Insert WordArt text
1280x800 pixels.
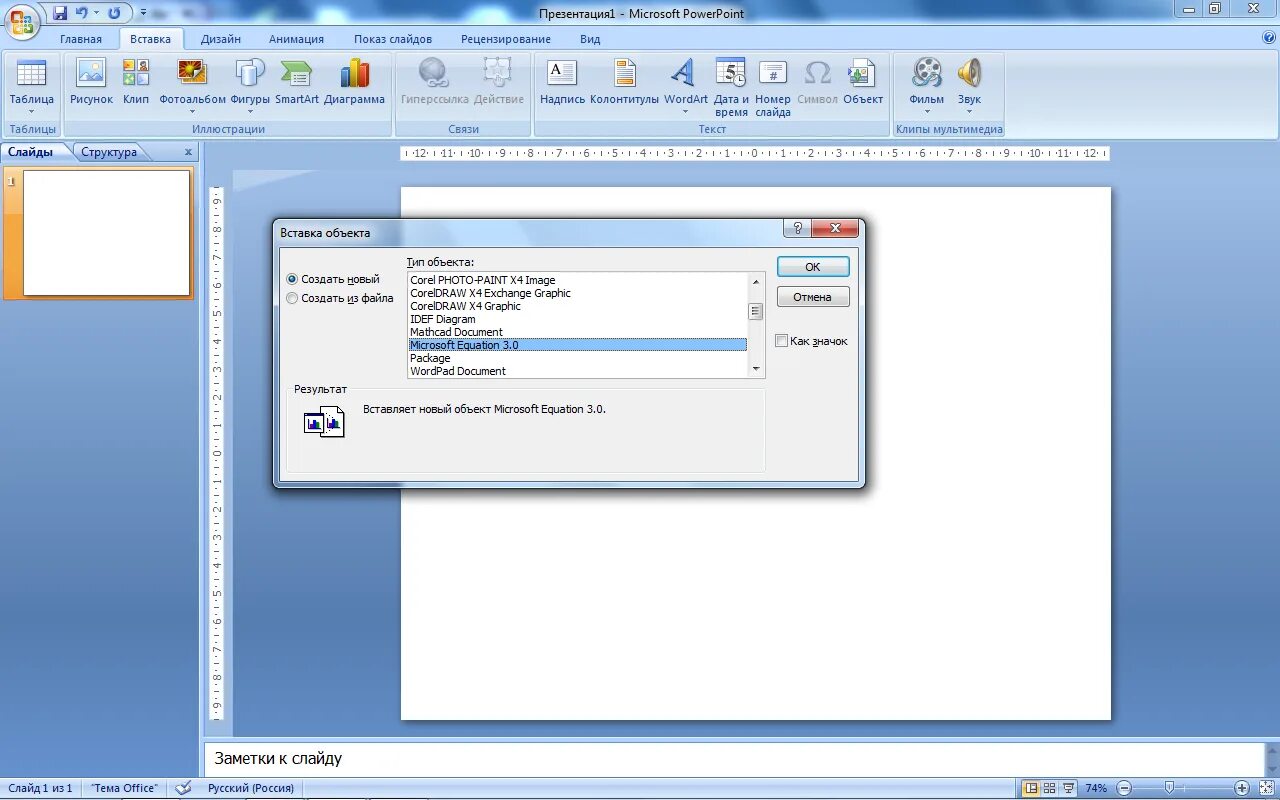click(x=685, y=87)
